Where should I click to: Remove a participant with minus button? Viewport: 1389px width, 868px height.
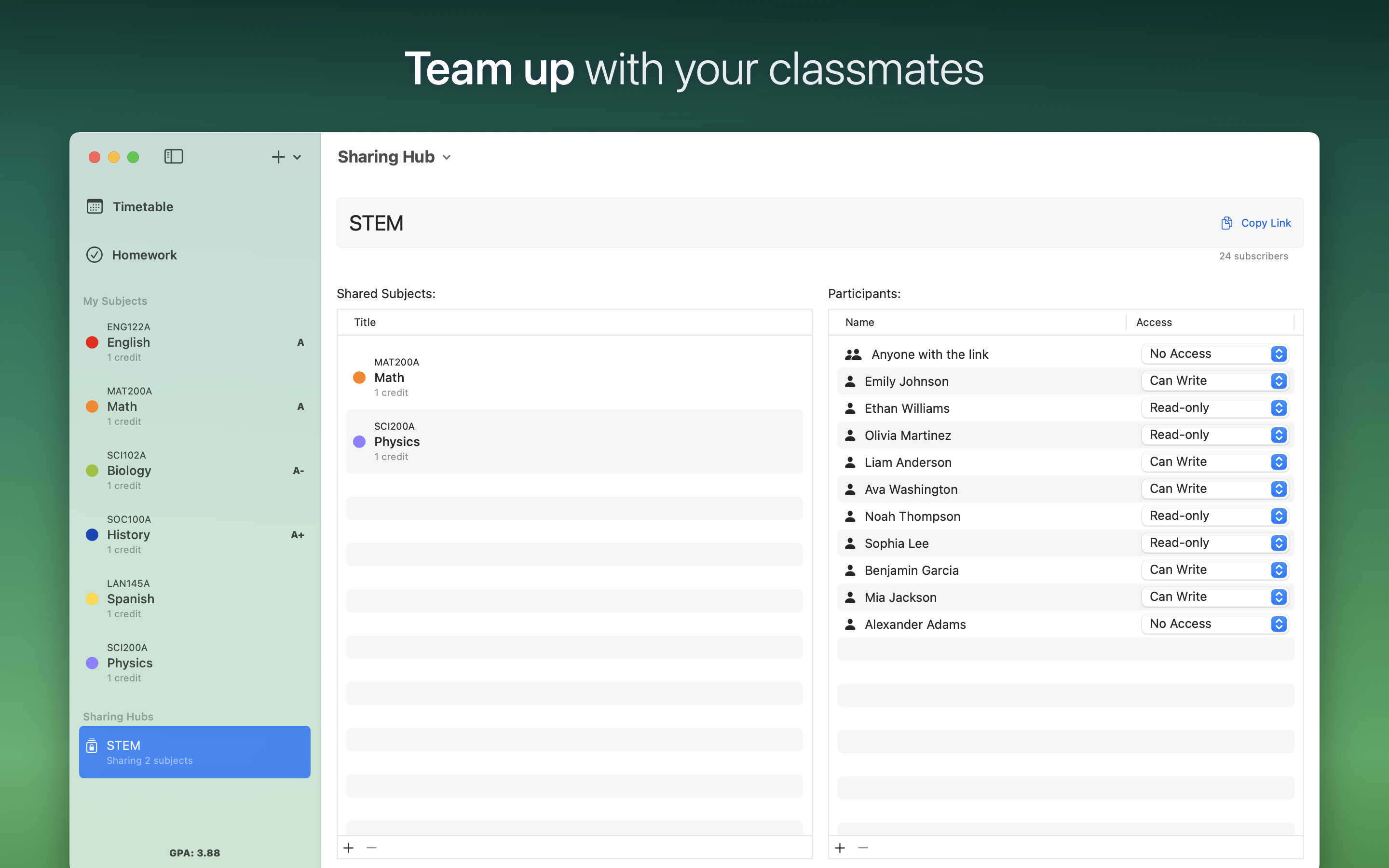coord(863,848)
